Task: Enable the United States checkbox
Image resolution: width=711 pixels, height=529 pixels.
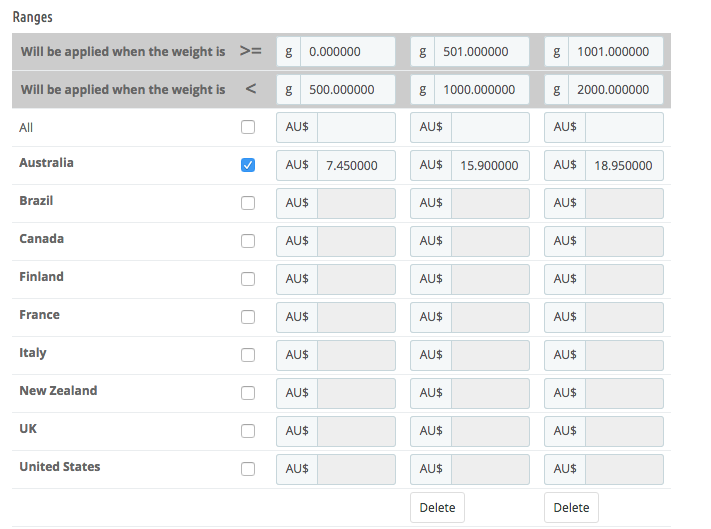Action: [248, 469]
